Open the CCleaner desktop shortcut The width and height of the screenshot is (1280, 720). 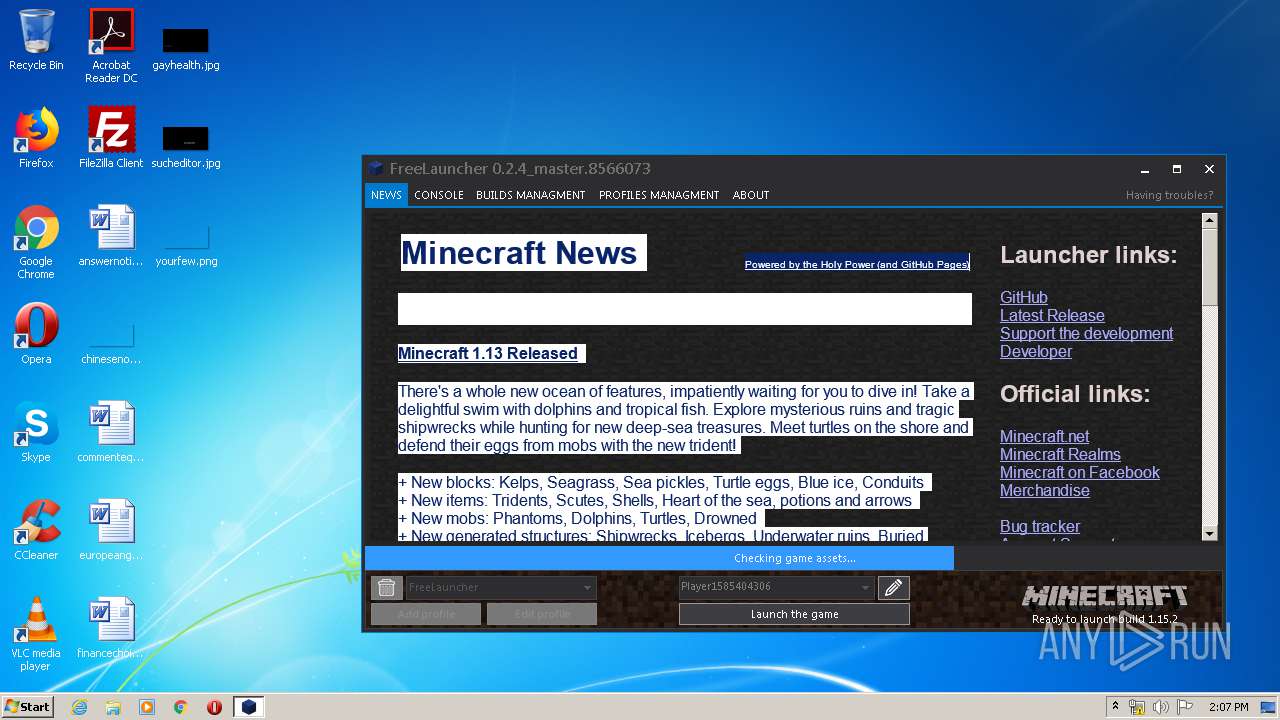36,530
